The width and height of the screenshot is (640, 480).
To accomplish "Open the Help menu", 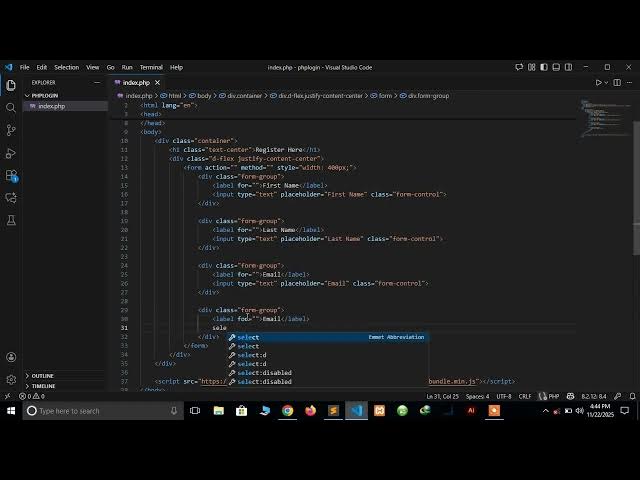I will [176, 67].
